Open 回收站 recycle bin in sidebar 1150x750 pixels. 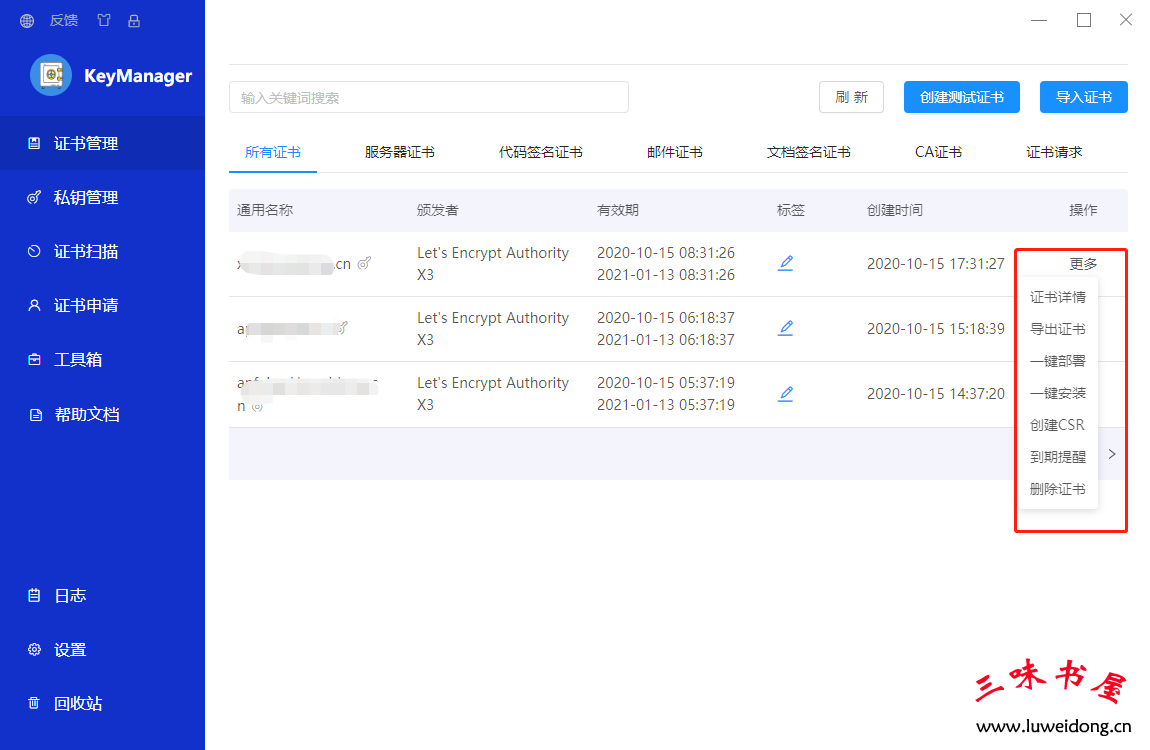click(x=77, y=703)
